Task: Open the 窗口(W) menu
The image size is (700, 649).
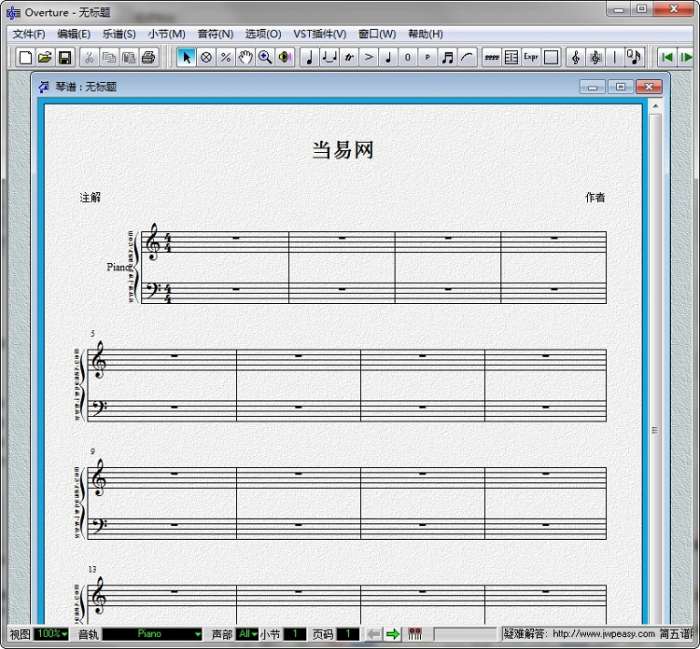Action: pyautogui.click(x=377, y=34)
